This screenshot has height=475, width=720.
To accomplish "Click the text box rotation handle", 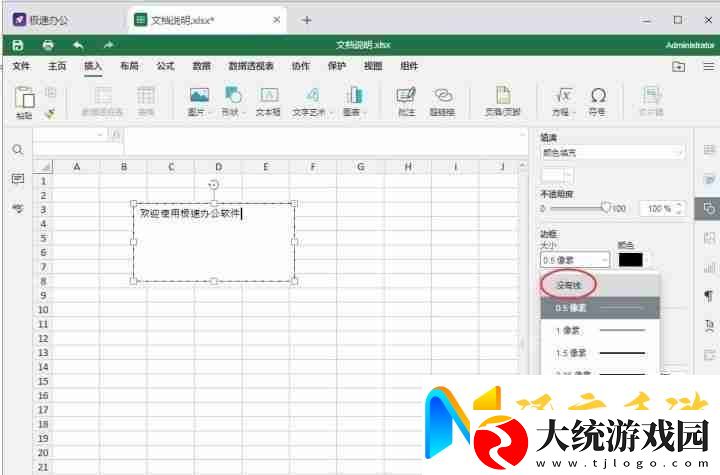I will coord(214,185).
